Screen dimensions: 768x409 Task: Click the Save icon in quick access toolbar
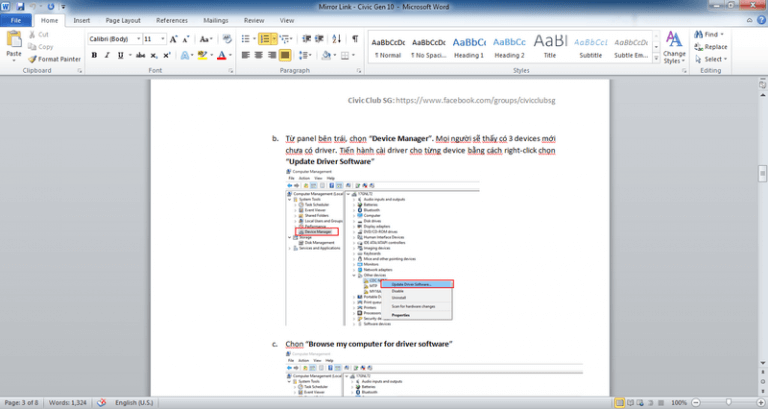(x=21, y=6)
